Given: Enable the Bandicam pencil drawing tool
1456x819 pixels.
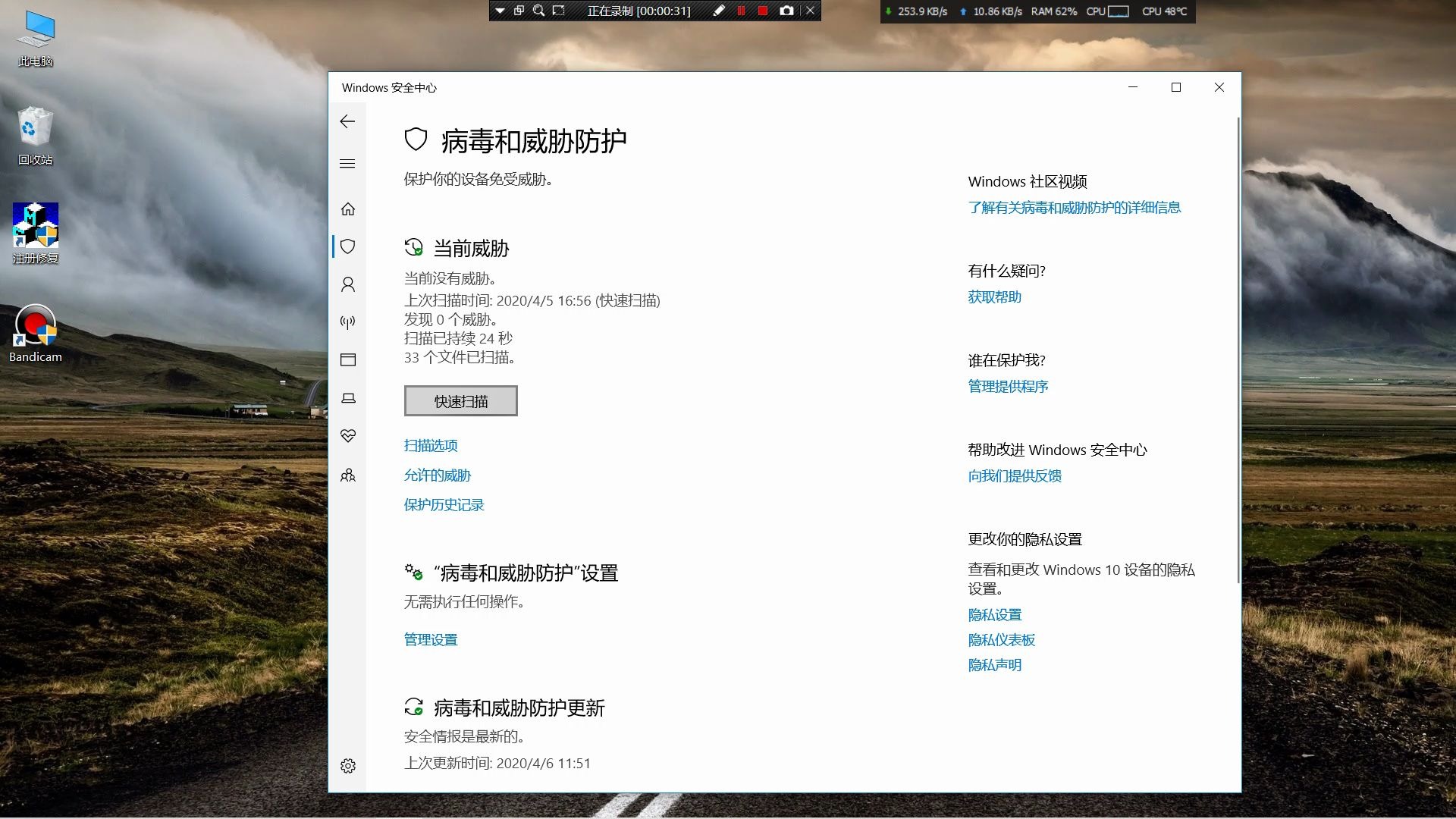Looking at the screenshot, I should click(719, 11).
